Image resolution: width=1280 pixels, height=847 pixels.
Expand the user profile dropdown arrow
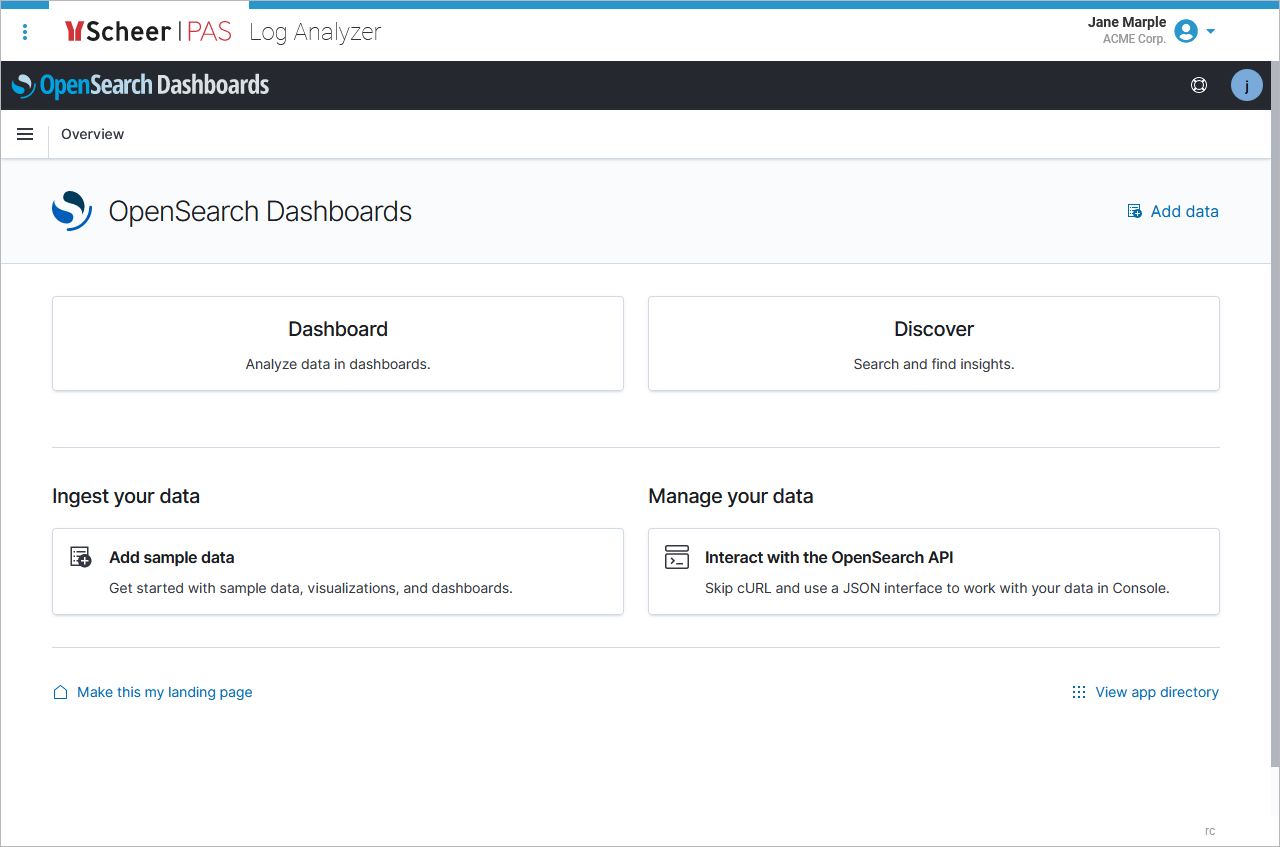(x=1211, y=31)
